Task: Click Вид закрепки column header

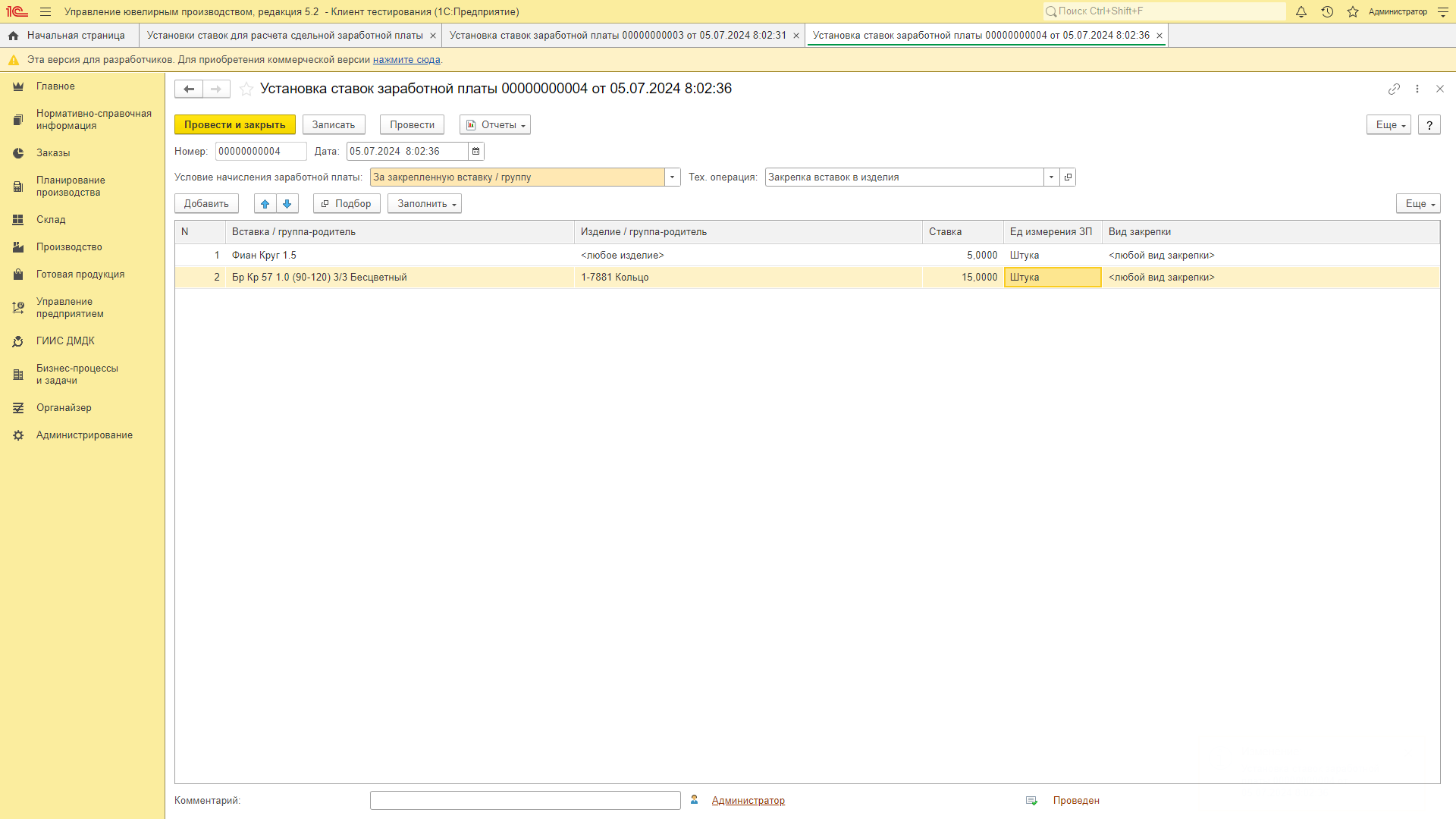Action: (x=1271, y=232)
